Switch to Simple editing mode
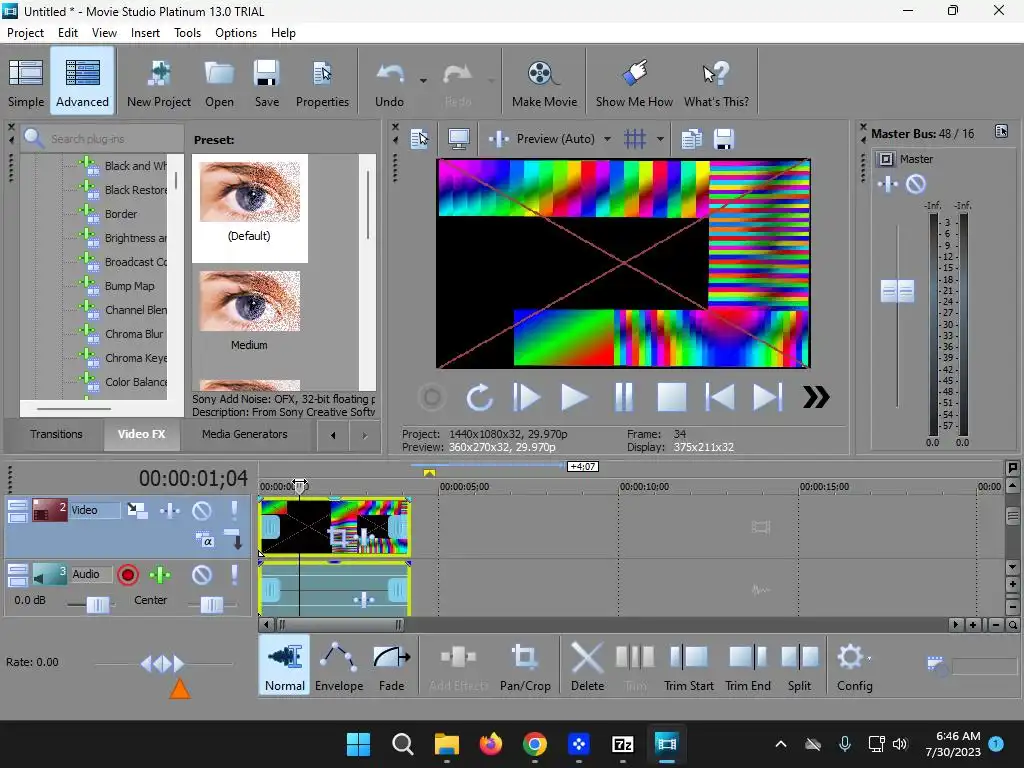The width and height of the screenshot is (1024, 768). tap(26, 82)
